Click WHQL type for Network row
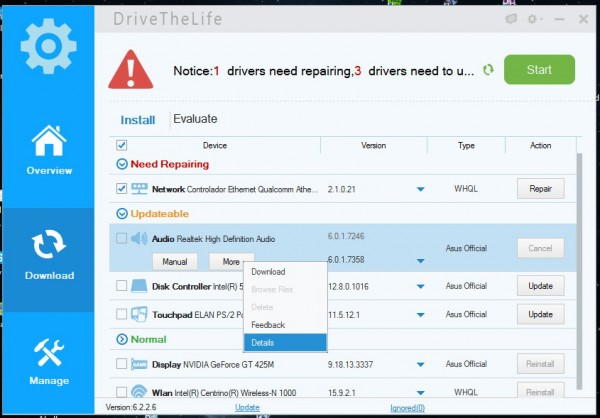The height and width of the screenshot is (418, 600). coord(466,189)
